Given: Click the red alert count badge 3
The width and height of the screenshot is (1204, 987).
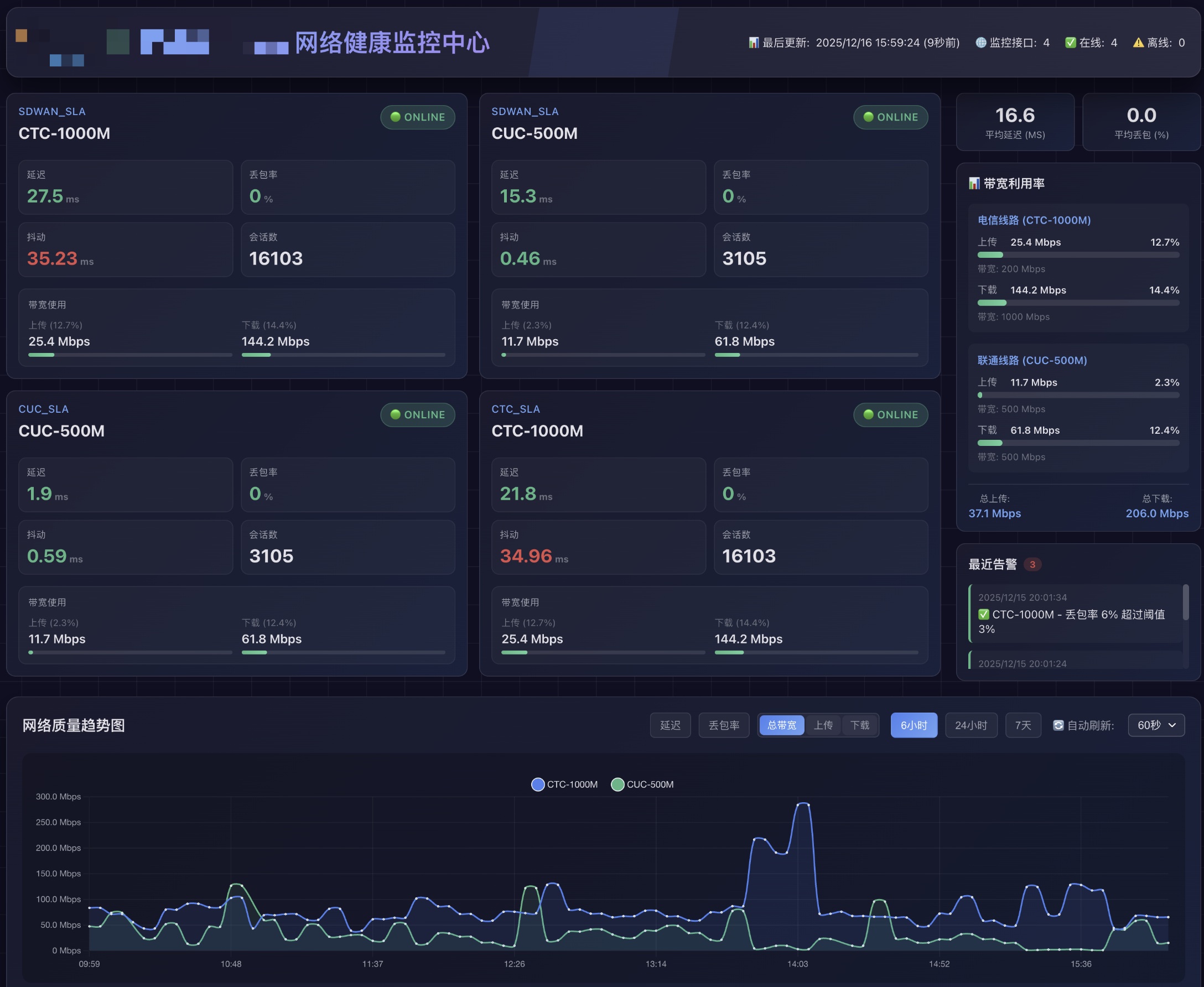Looking at the screenshot, I should pyautogui.click(x=1032, y=564).
